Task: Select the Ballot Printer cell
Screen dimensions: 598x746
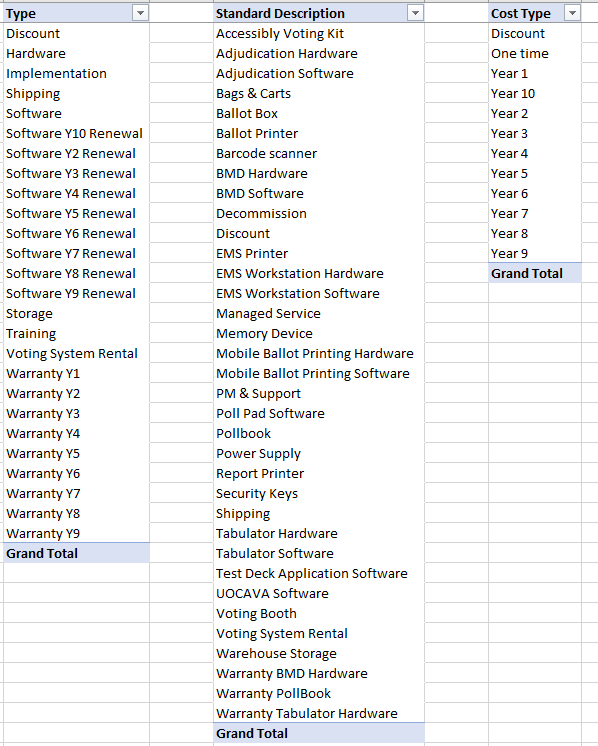Action: tap(319, 133)
